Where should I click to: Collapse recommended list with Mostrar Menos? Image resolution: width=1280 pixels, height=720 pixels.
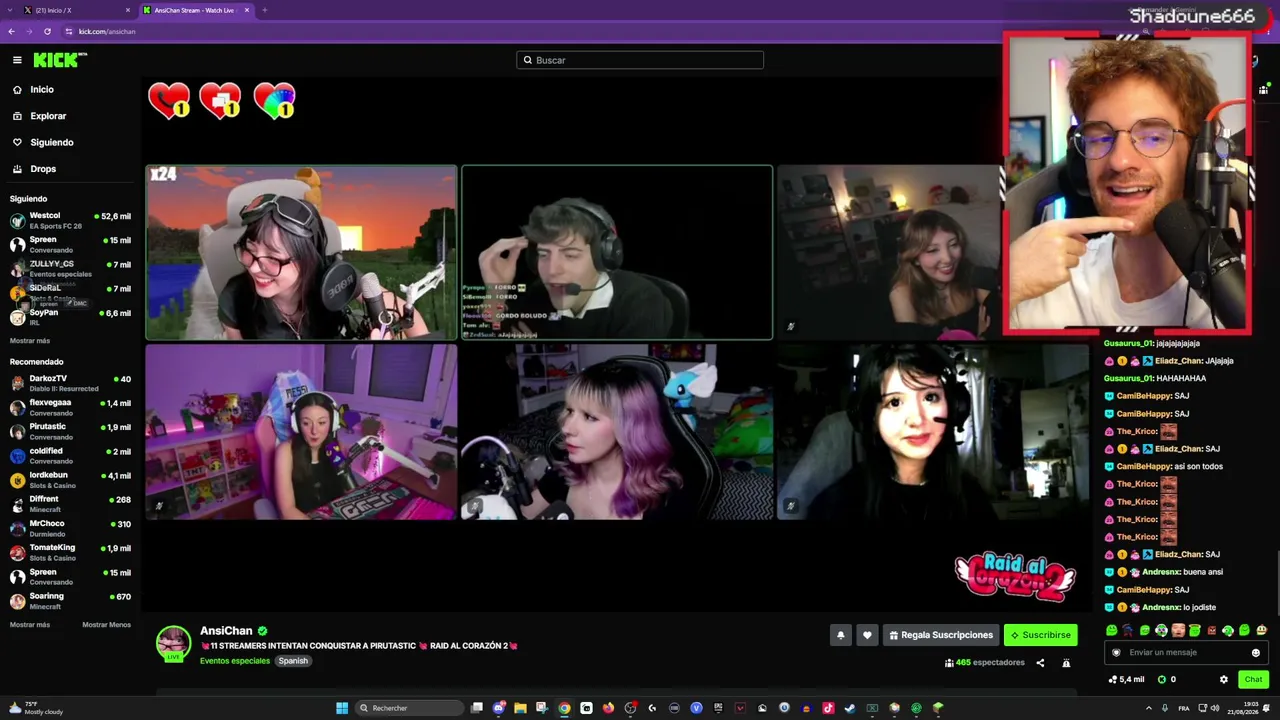[x=106, y=625]
